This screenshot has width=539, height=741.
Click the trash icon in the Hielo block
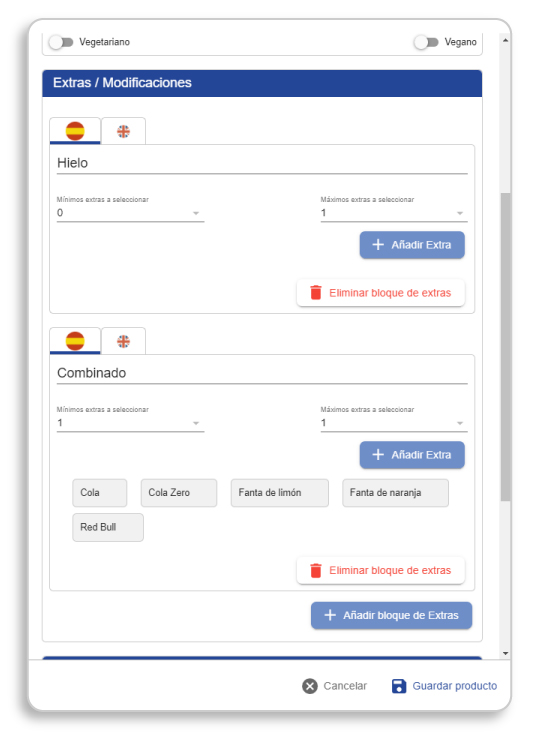click(x=316, y=293)
